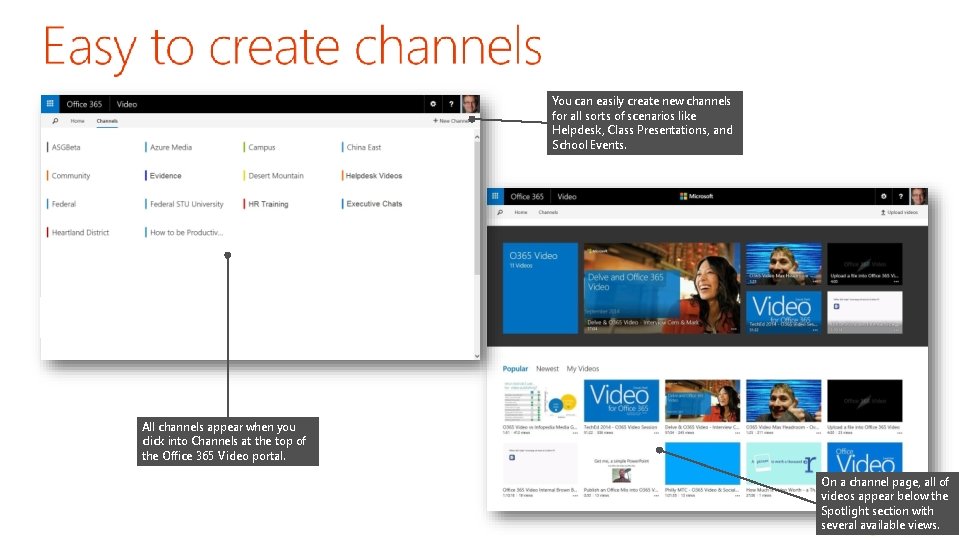The width and height of the screenshot is (959, 540).
Task: Open app launcher in Channels list window
Action: point(50,104)
